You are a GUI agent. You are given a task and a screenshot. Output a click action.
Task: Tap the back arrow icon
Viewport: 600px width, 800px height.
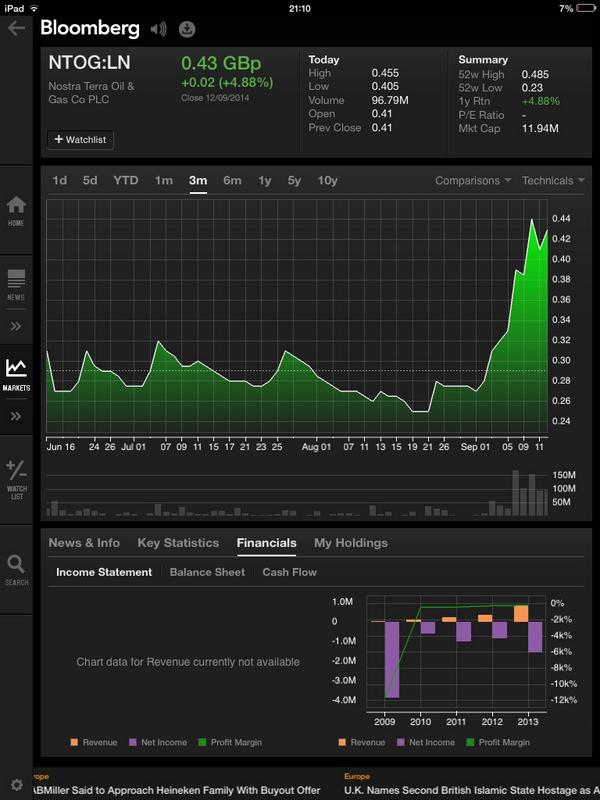(x=16, y=28)
